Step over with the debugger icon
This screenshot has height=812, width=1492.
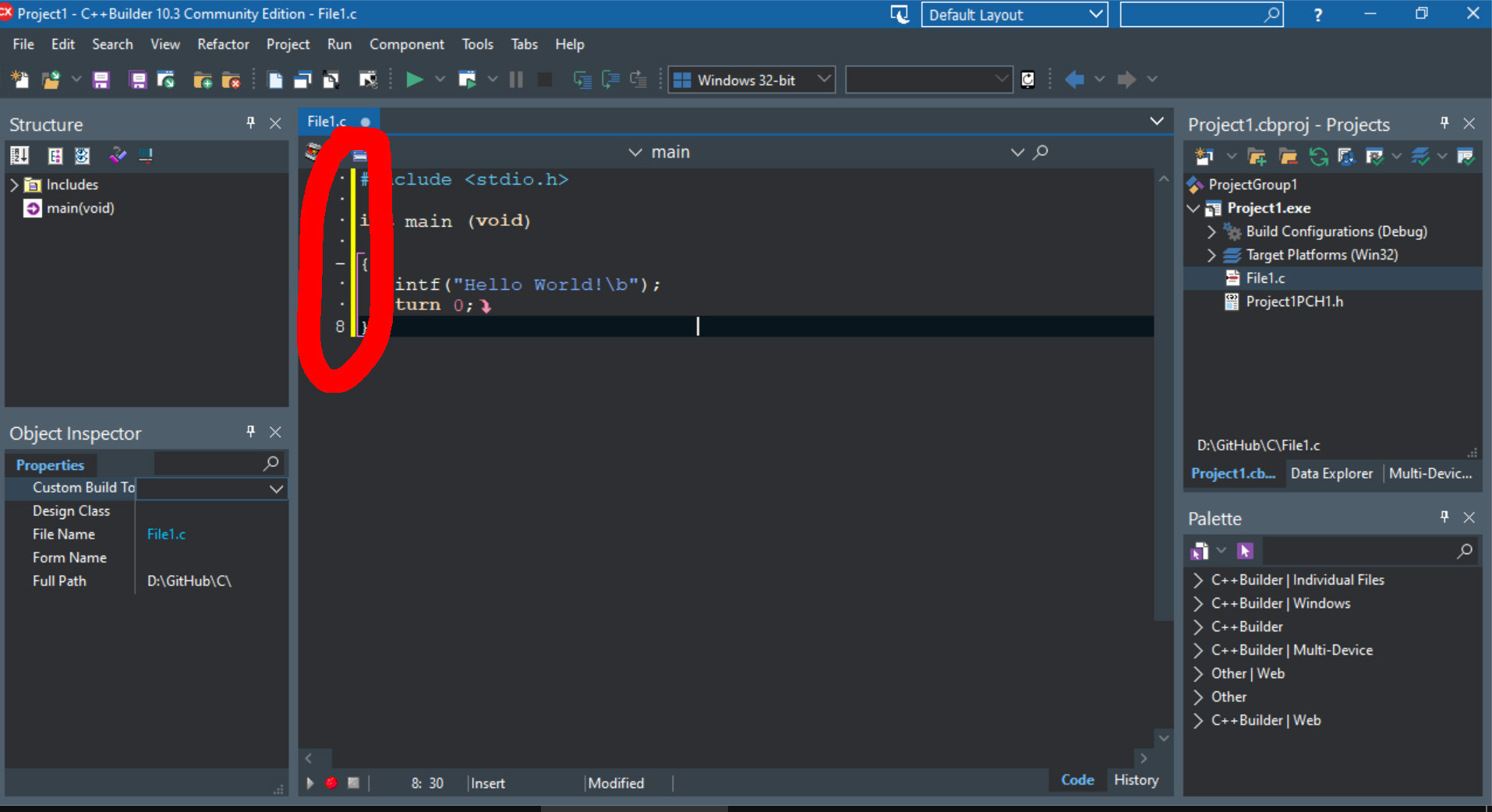coord(583,79)
